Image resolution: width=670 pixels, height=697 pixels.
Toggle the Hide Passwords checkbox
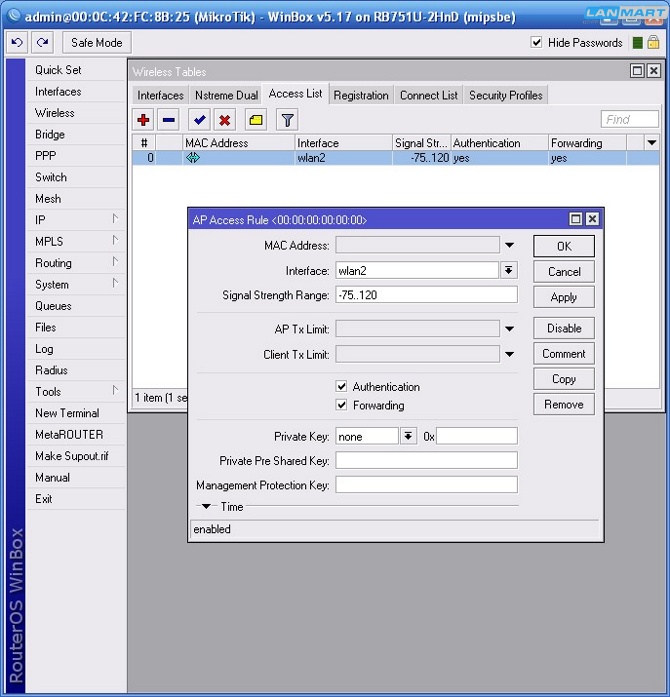[x=537, y=43]
